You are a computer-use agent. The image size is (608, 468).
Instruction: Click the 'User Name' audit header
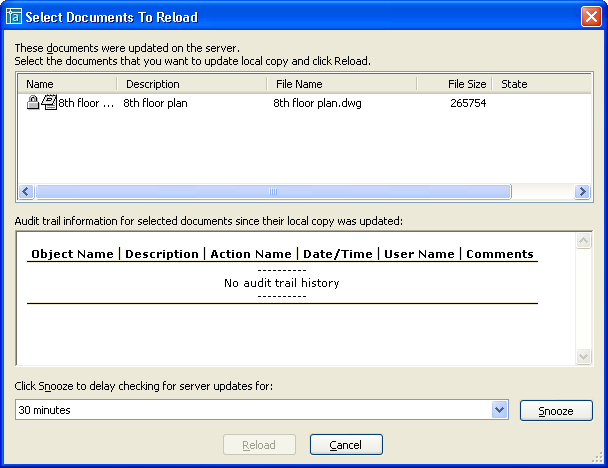click(419, 254)
